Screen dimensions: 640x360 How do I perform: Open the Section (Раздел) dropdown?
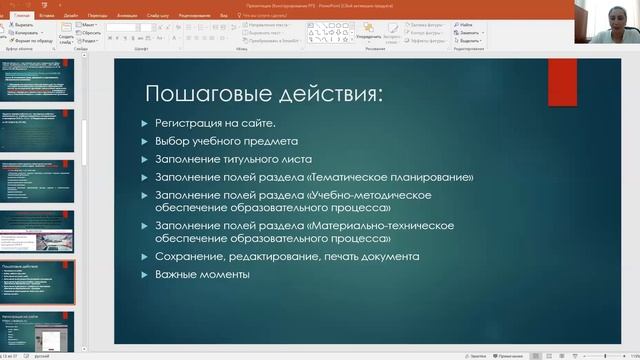click(x=87, y=41)
